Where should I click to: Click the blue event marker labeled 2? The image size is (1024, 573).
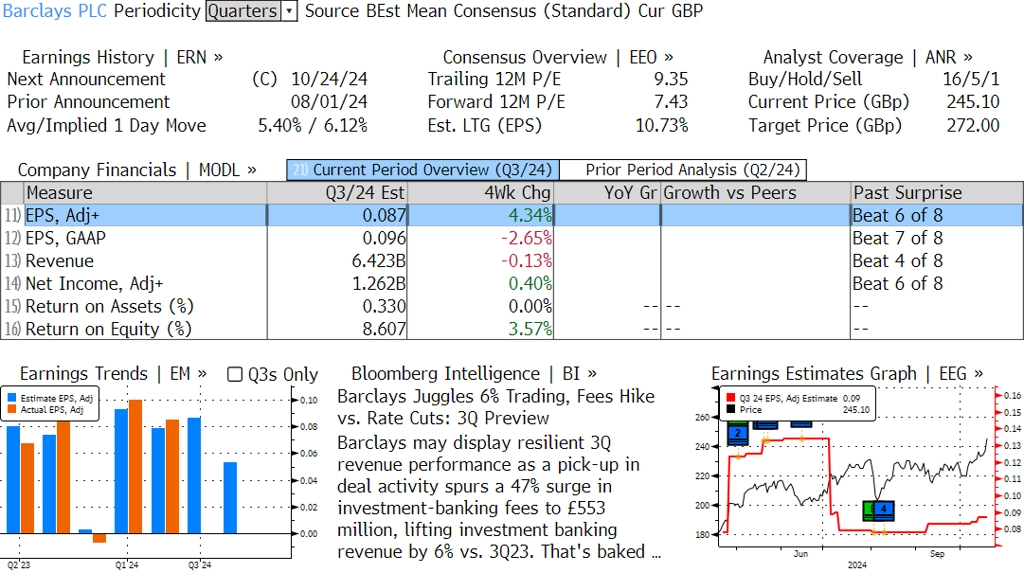click(x=738, y=434)
